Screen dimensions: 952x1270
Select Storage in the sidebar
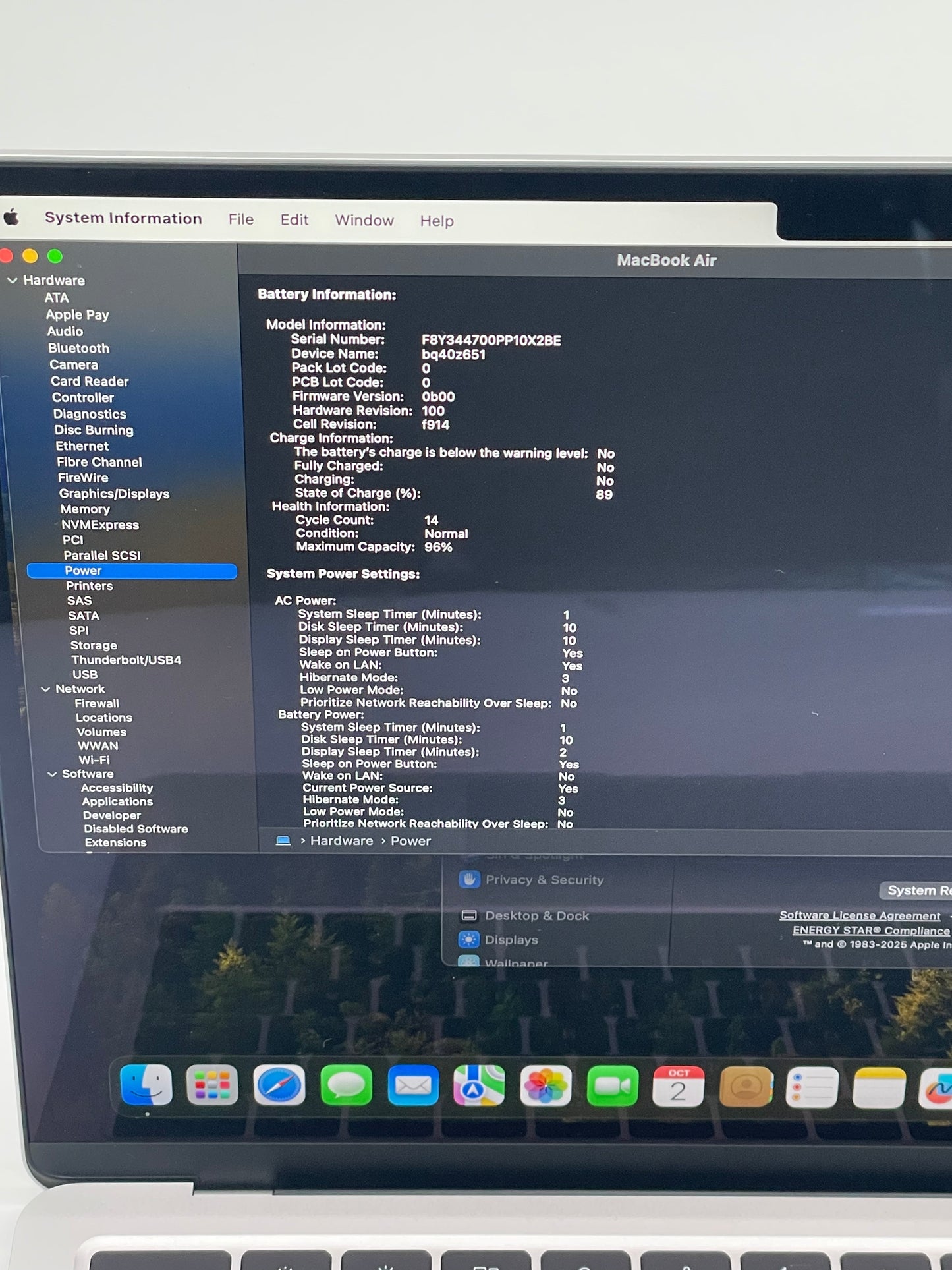(94, 645)
